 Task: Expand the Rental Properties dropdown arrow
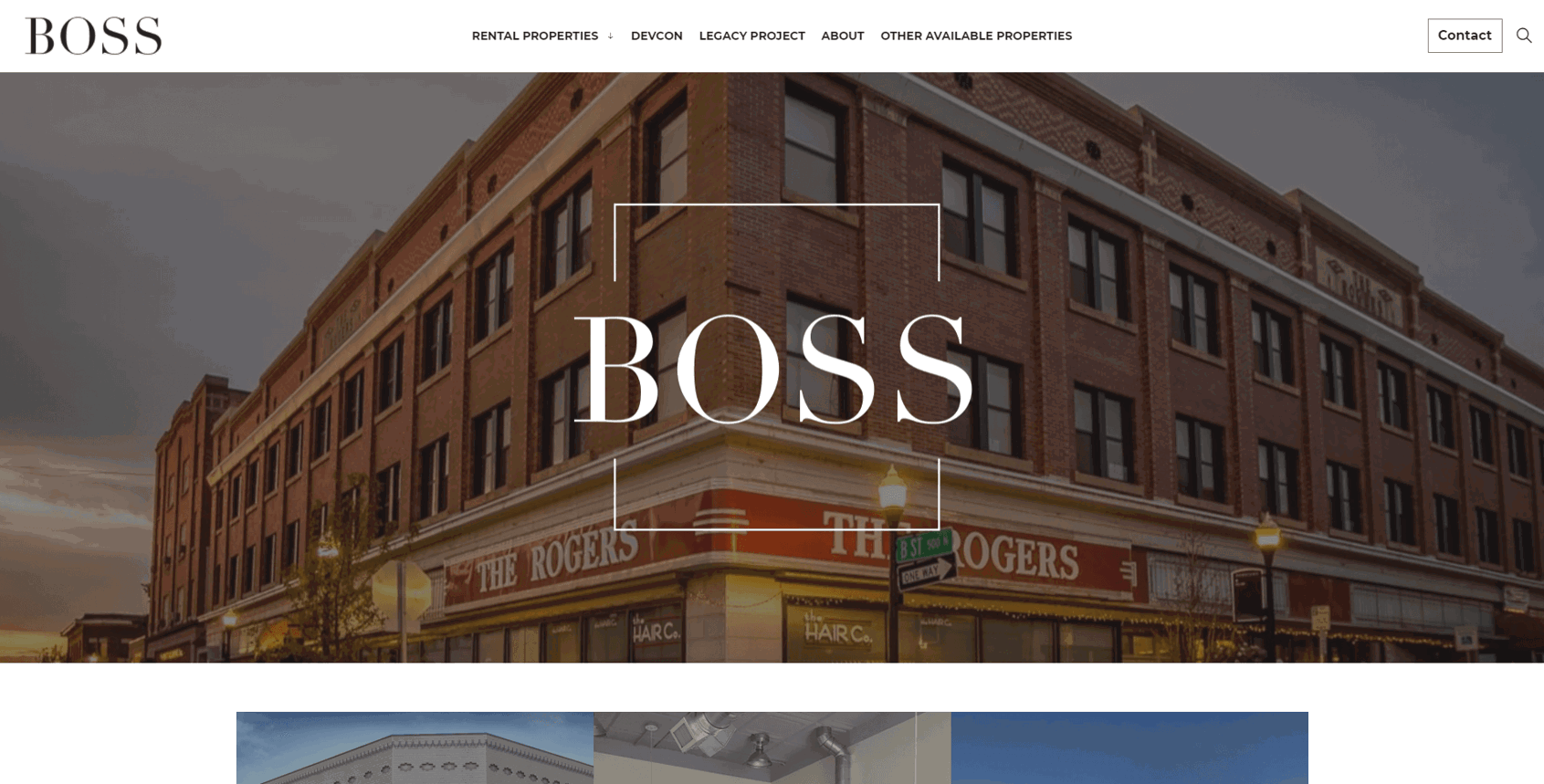pyautogui.click(x=610, y=37)
